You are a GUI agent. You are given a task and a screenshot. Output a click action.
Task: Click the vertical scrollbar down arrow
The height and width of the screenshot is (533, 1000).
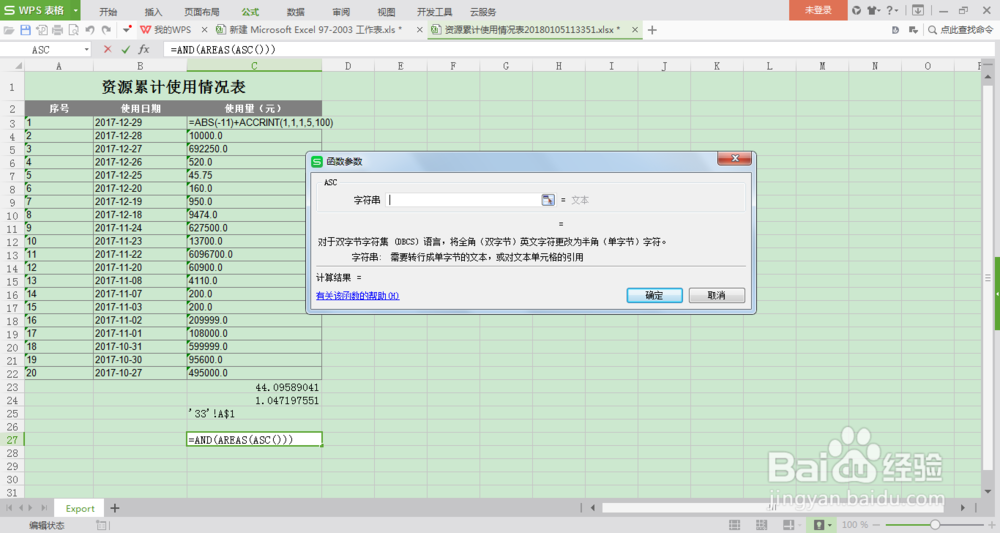tap(988, 492)
